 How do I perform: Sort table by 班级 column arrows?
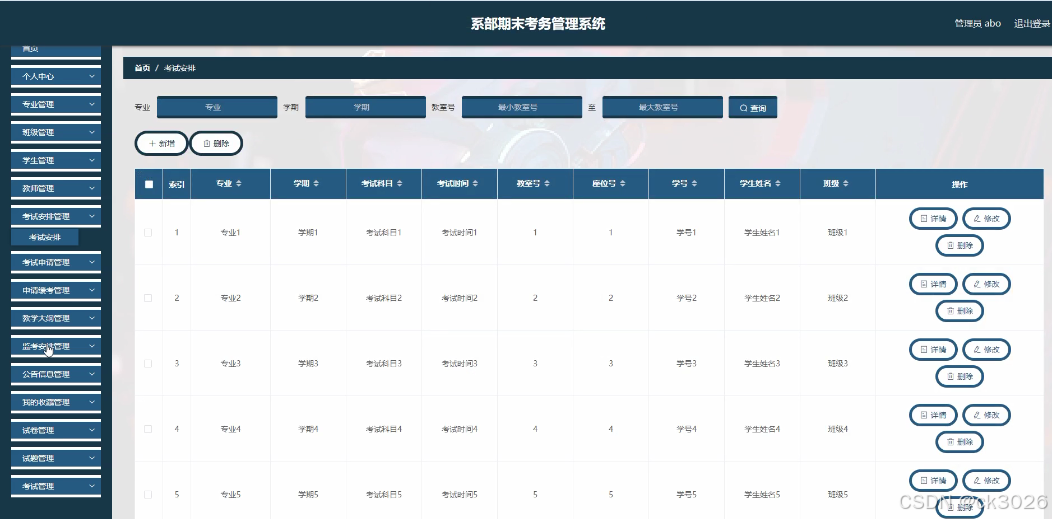coord(846,184)
